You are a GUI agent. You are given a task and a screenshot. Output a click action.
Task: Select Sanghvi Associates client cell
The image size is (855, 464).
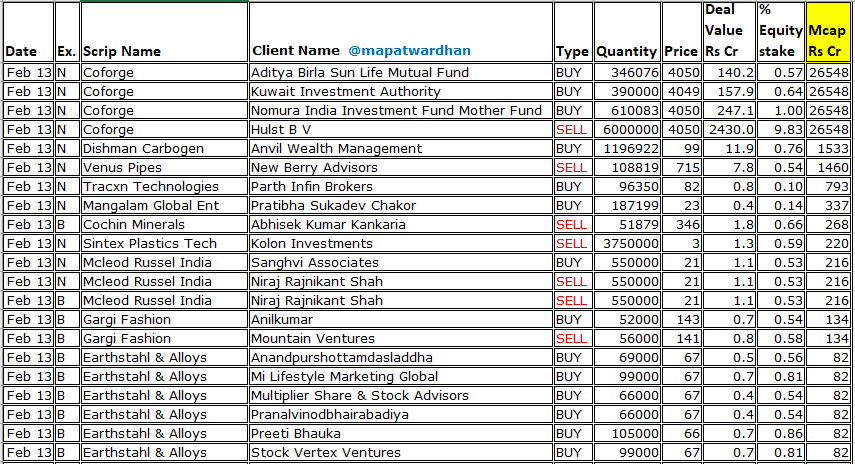[401, 263]
